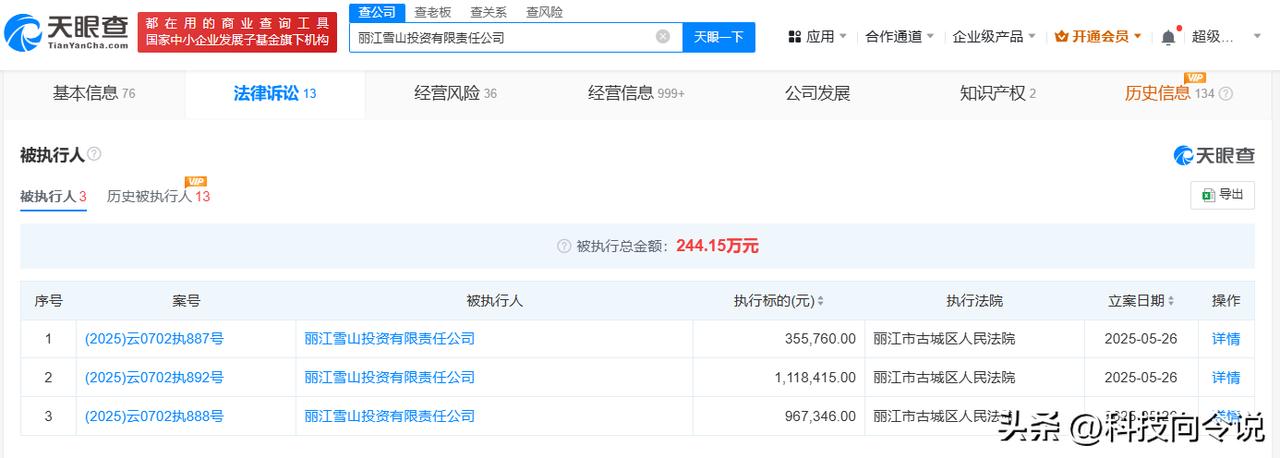Click the 案号 column header
The width and height of the screenshot is (1280, 458).
[186, 301]
